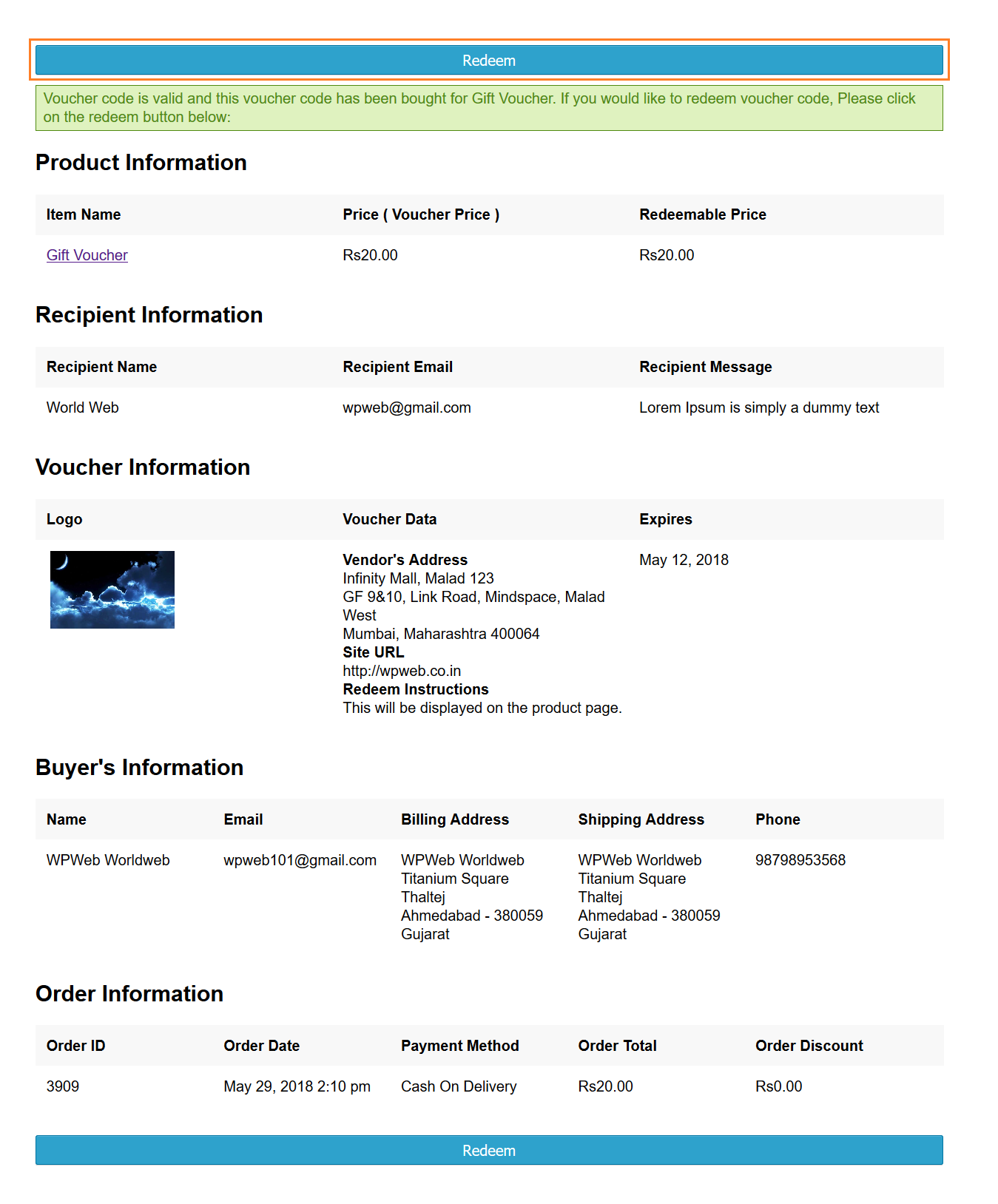Image resolution: width=998 pixels, height=1204 pixels.
Task: Click the top Redeem button
Action: (x=489, y=60)
